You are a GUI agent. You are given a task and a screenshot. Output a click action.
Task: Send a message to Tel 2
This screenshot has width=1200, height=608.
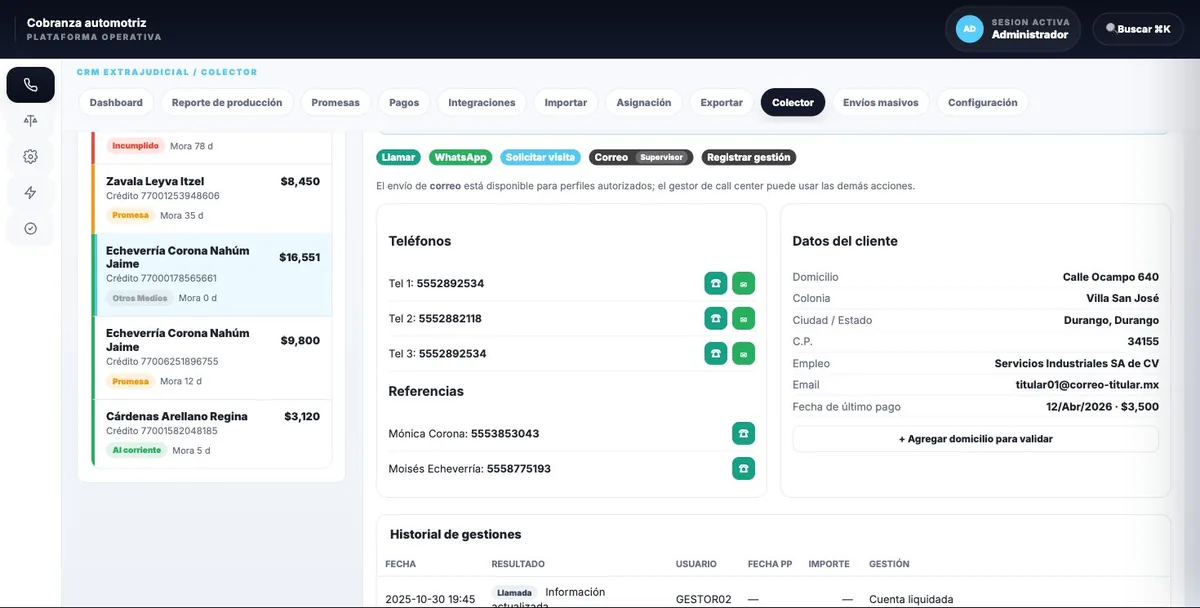[x=743, y=318]
